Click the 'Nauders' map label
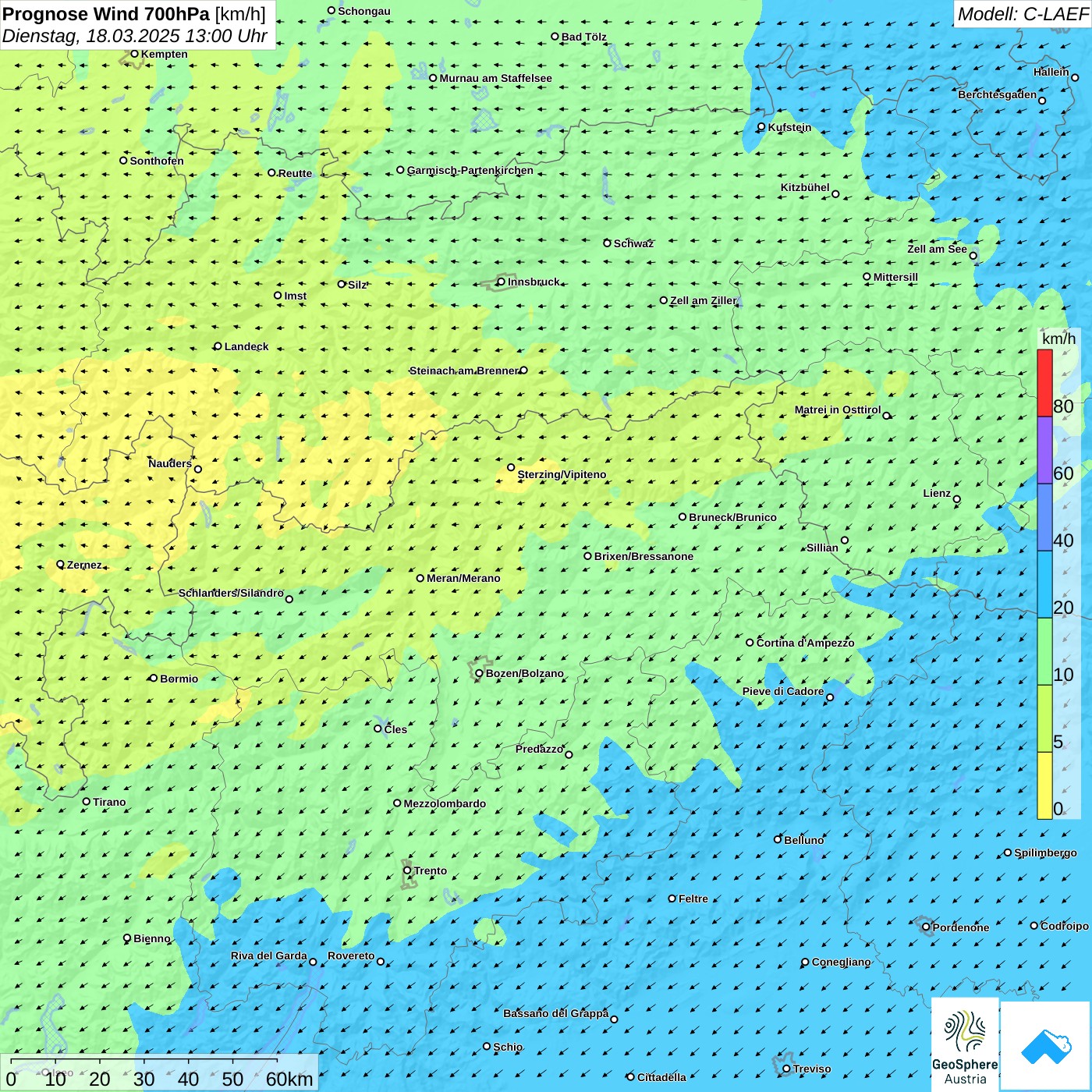1092x1092 pixels. pos(170,463)
